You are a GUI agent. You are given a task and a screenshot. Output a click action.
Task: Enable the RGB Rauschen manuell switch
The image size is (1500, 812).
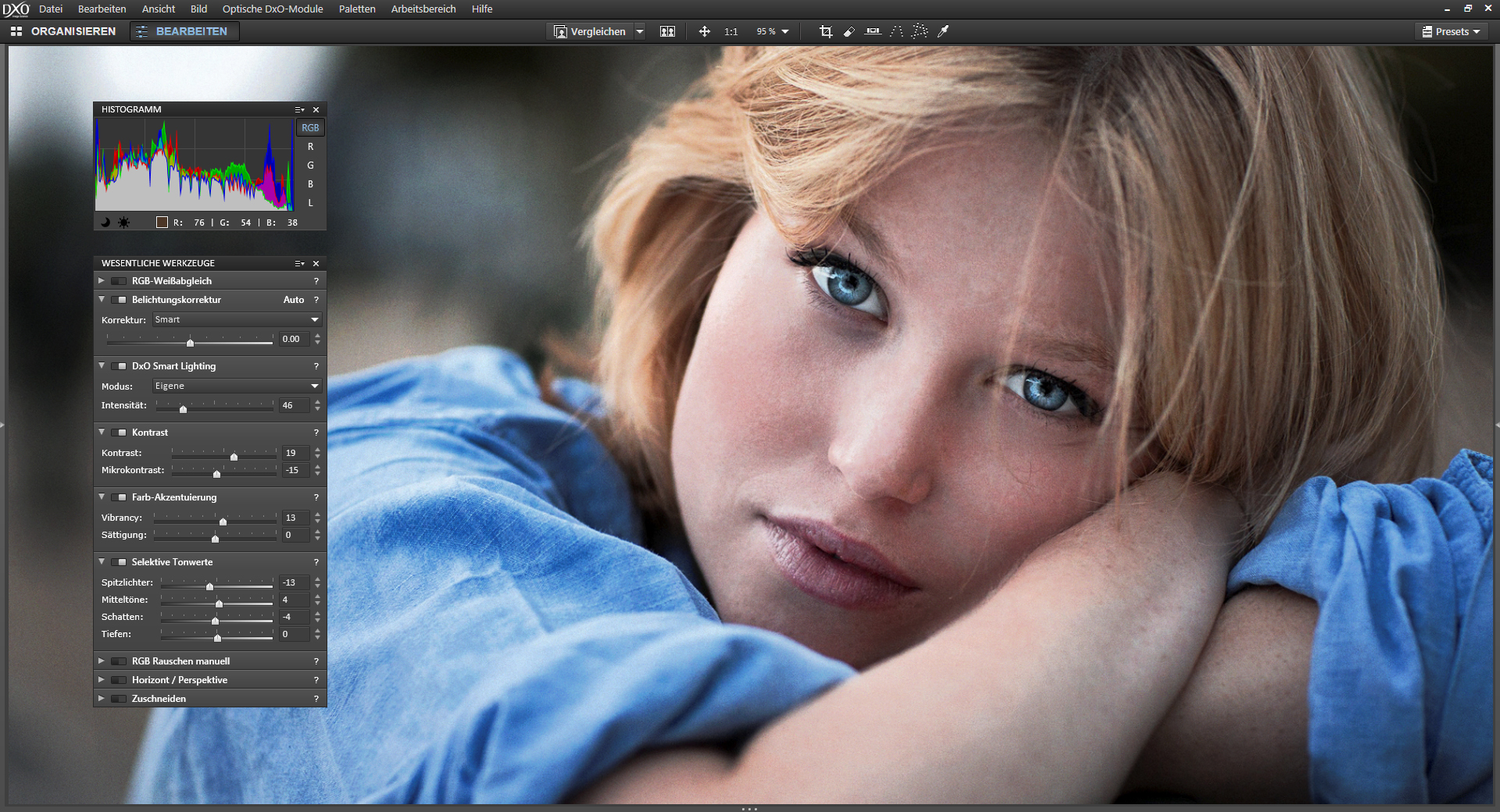click(120, 661)
